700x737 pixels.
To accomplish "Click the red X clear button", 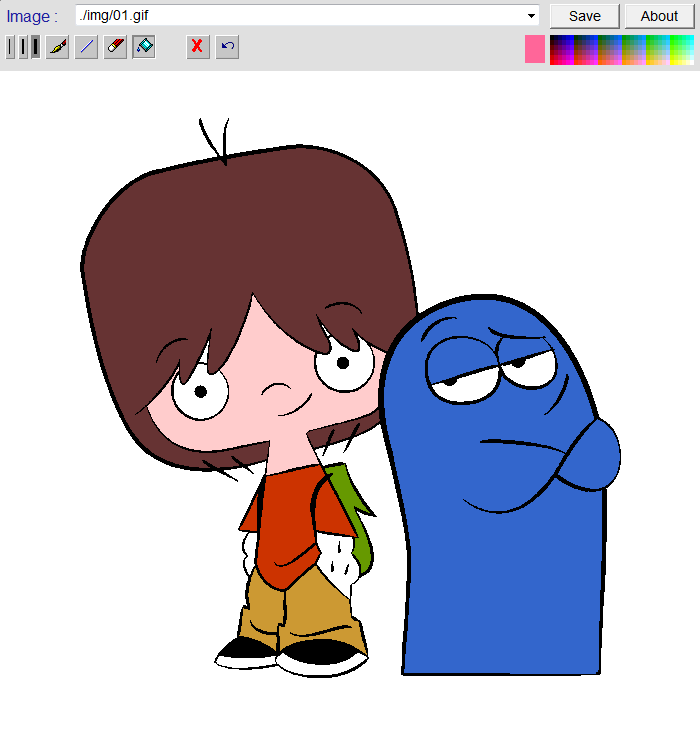I will click(x=198, y=47).
